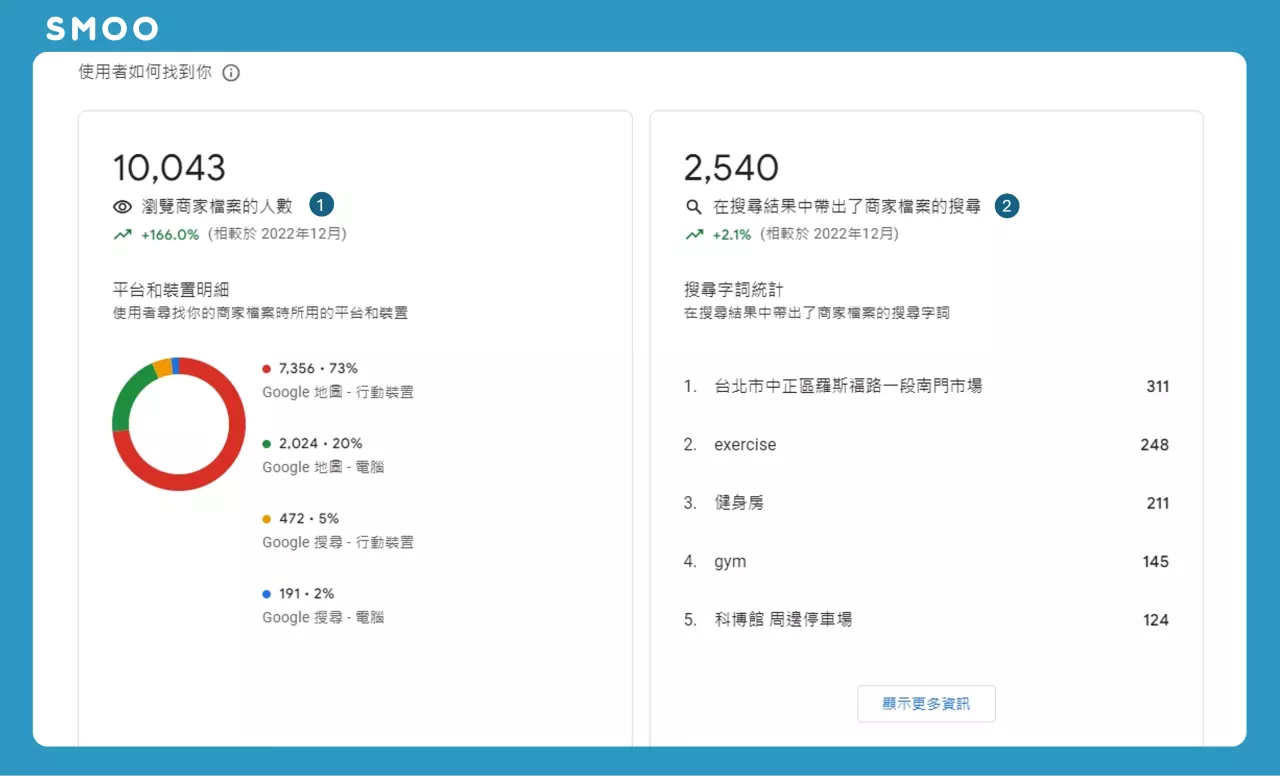Click the 顯示更多資訊 button
1280x781 pixels.
click(926, 704)
